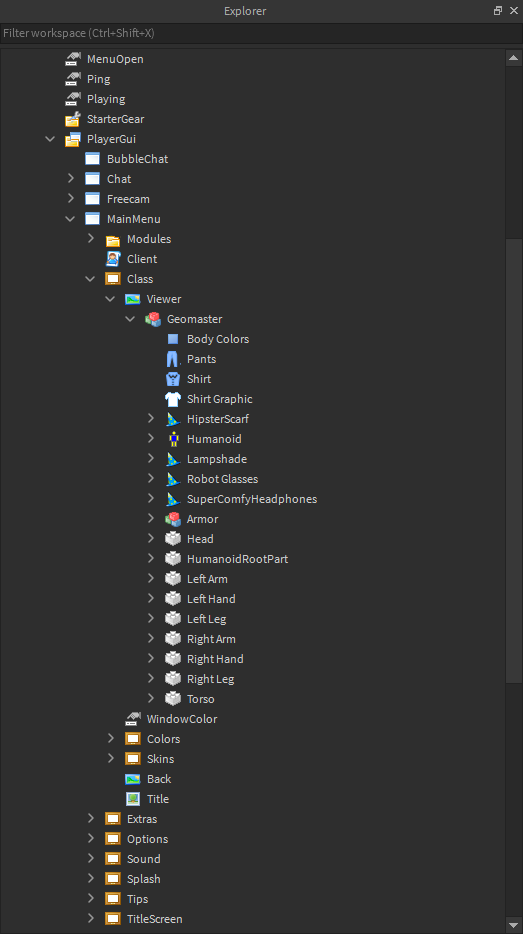Collapse the Viewer node
This screenshot has height=934, width=523.
pyautogui.click(x=110, y=299)
